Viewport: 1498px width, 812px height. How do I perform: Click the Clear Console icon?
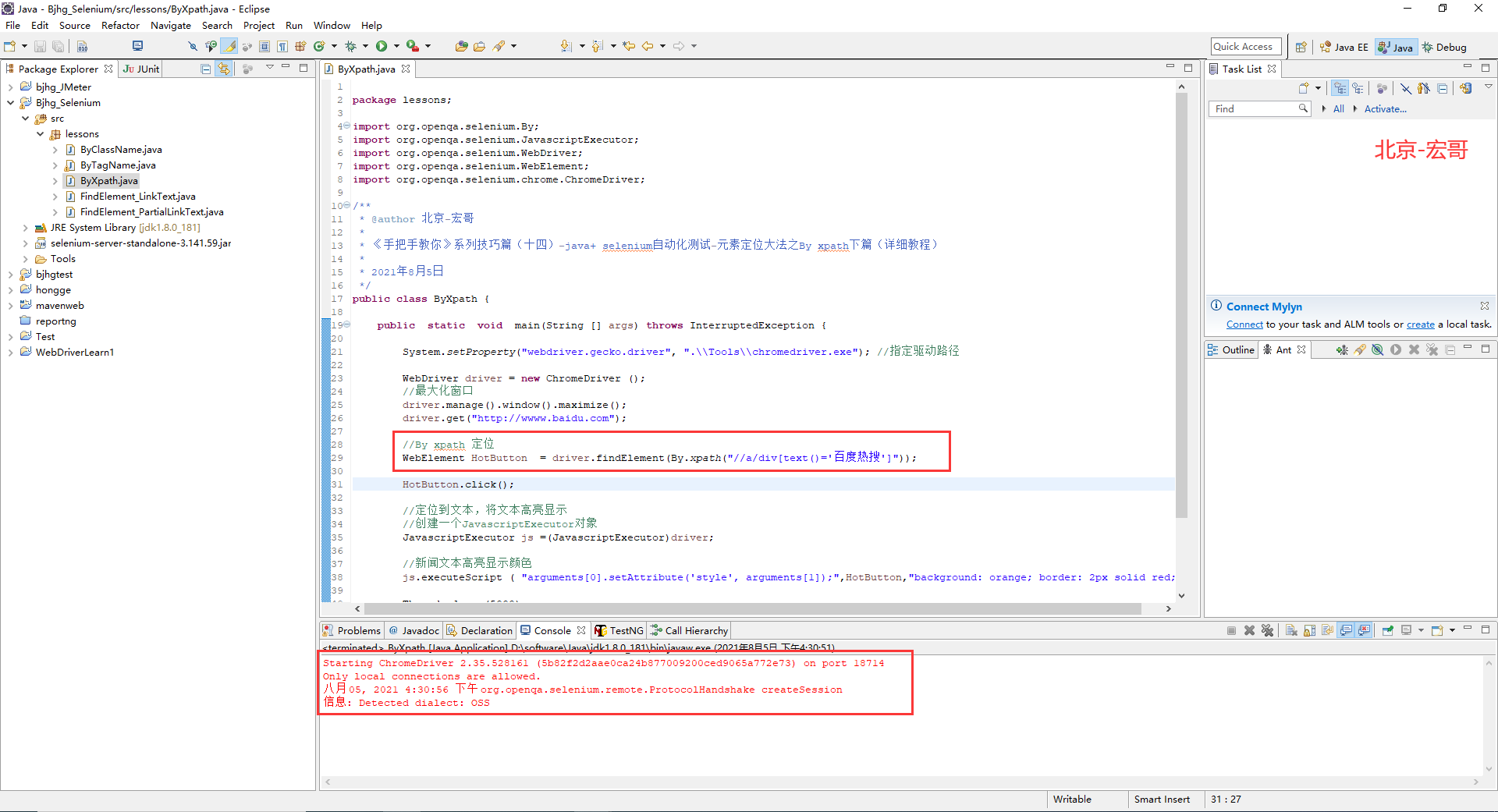[x=1291, y=630]
